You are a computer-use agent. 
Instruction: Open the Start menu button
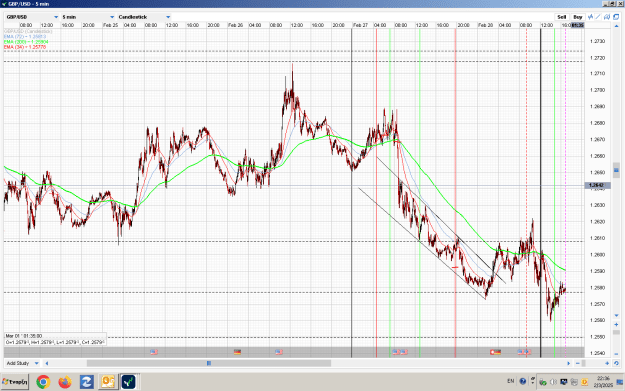pos(15,382)
